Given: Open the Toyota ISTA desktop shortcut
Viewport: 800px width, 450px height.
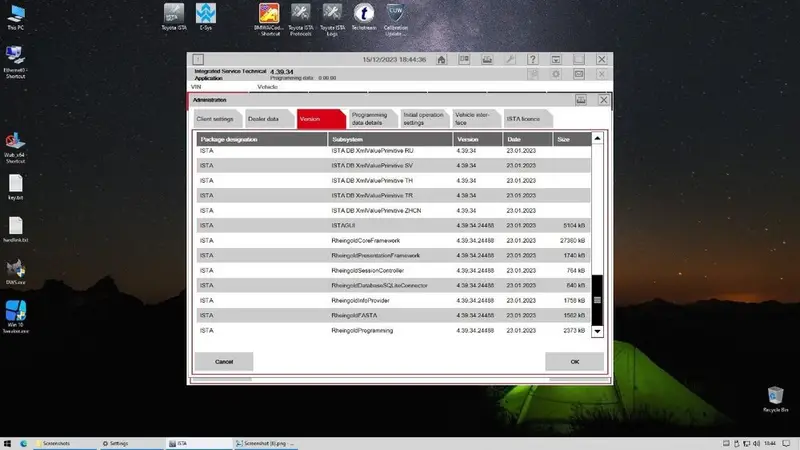Looking at the screenshot, I should (174, 17).
